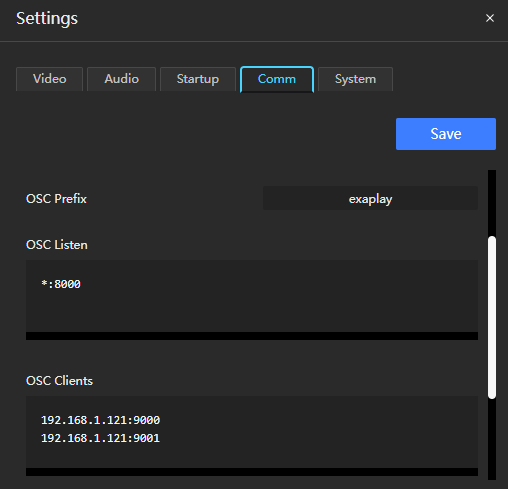Click scrollbar track below the thumb
This screenshot has height=489, width=508.
point(492,439)
